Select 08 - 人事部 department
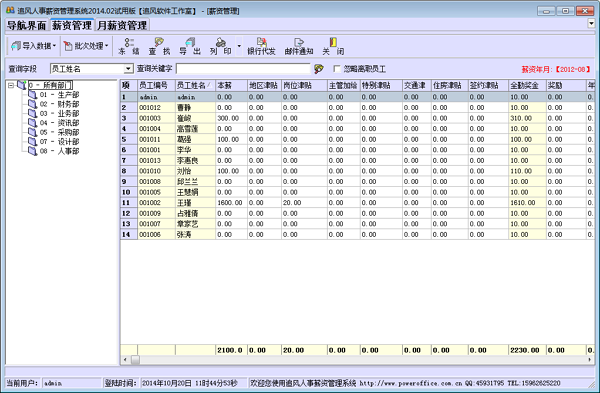This screenshot has height=393, width=600. (x=59, y=151)
